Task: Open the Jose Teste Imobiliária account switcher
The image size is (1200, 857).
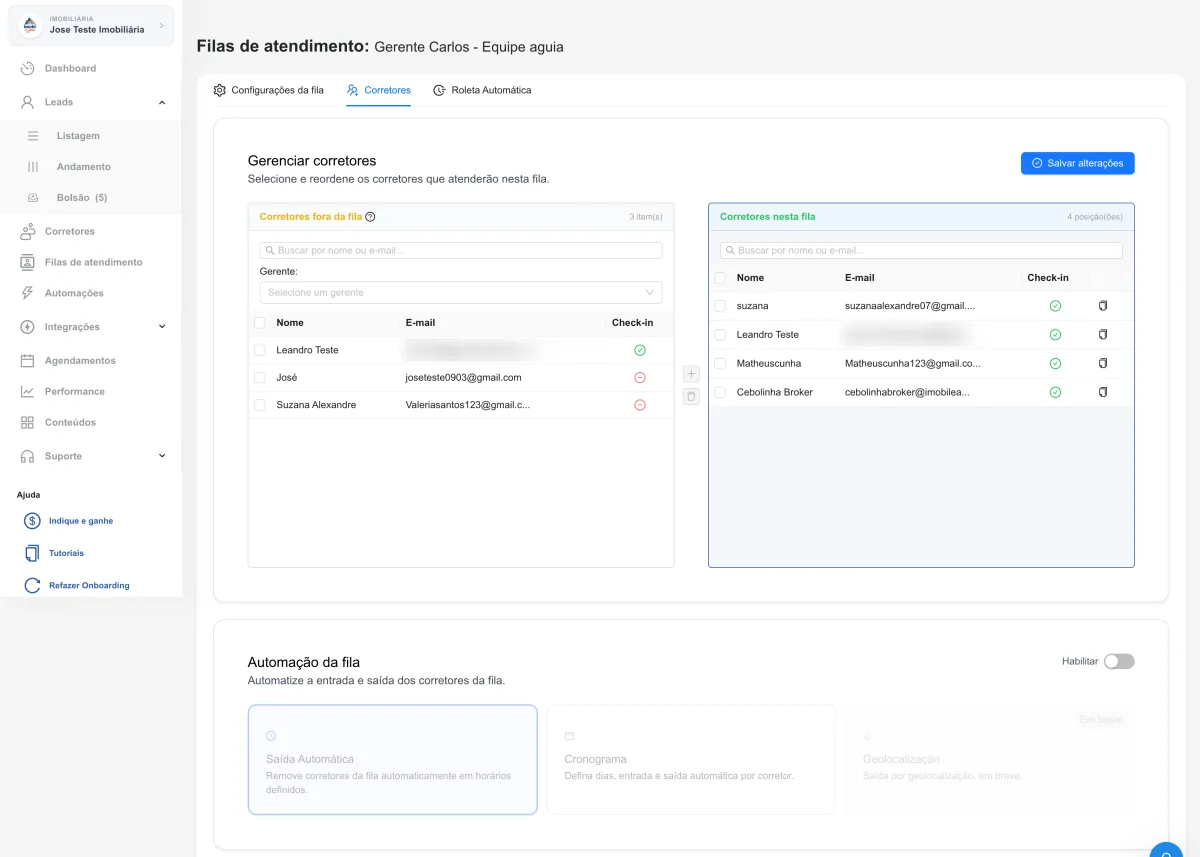Action: pos(92,25)
